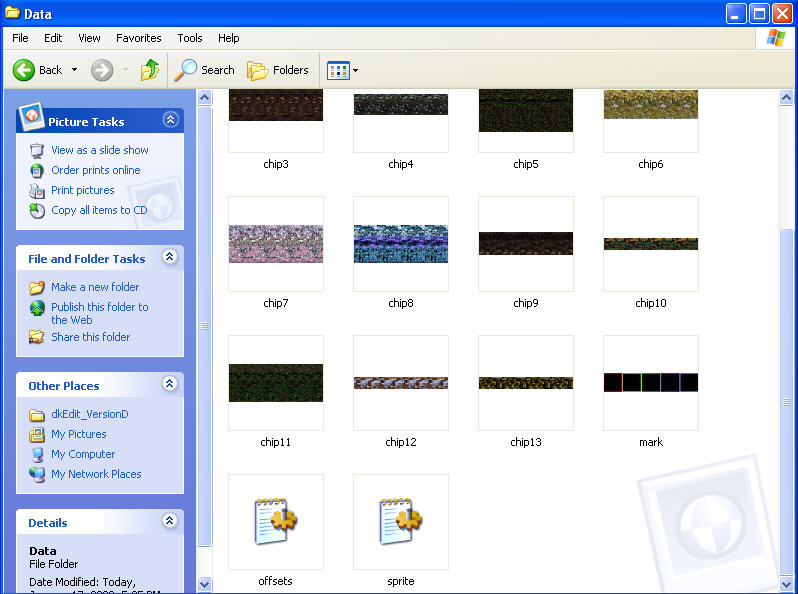Viewport: 798px width, 594px height.
Task: Open the Back button history dropdown arrow
Action: pyautogui.click(x=74, y=70)
